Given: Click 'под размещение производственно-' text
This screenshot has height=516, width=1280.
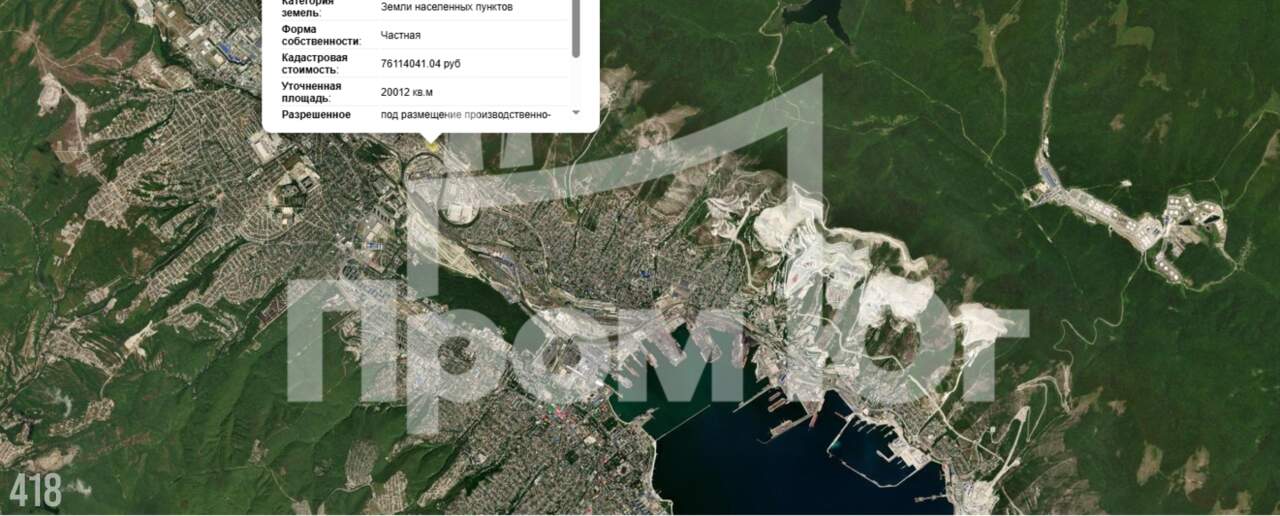Looking at the screenshot, I should coord(466,115).
